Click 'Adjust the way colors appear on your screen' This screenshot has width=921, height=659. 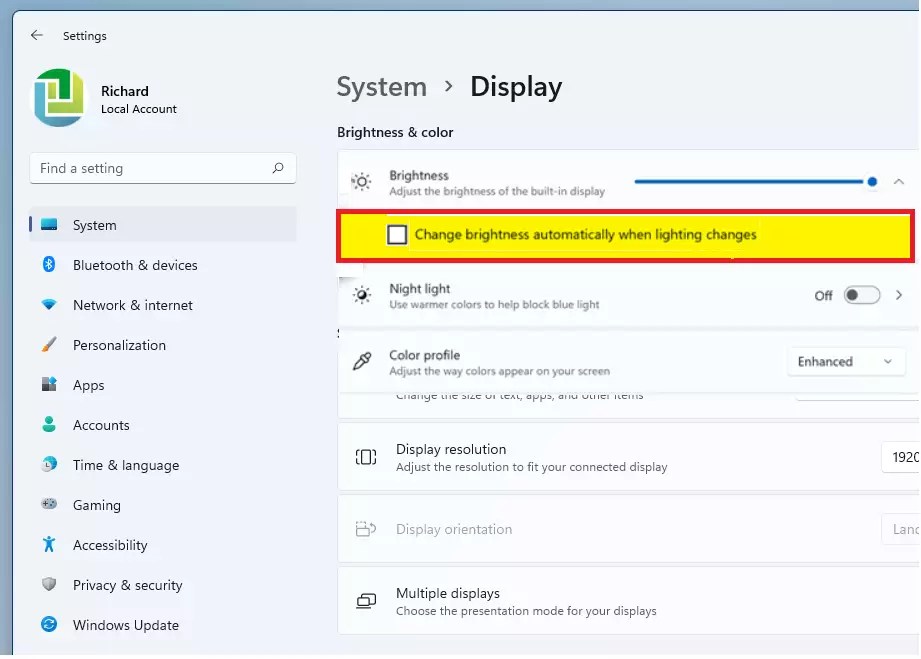click(x=499, y=371)
